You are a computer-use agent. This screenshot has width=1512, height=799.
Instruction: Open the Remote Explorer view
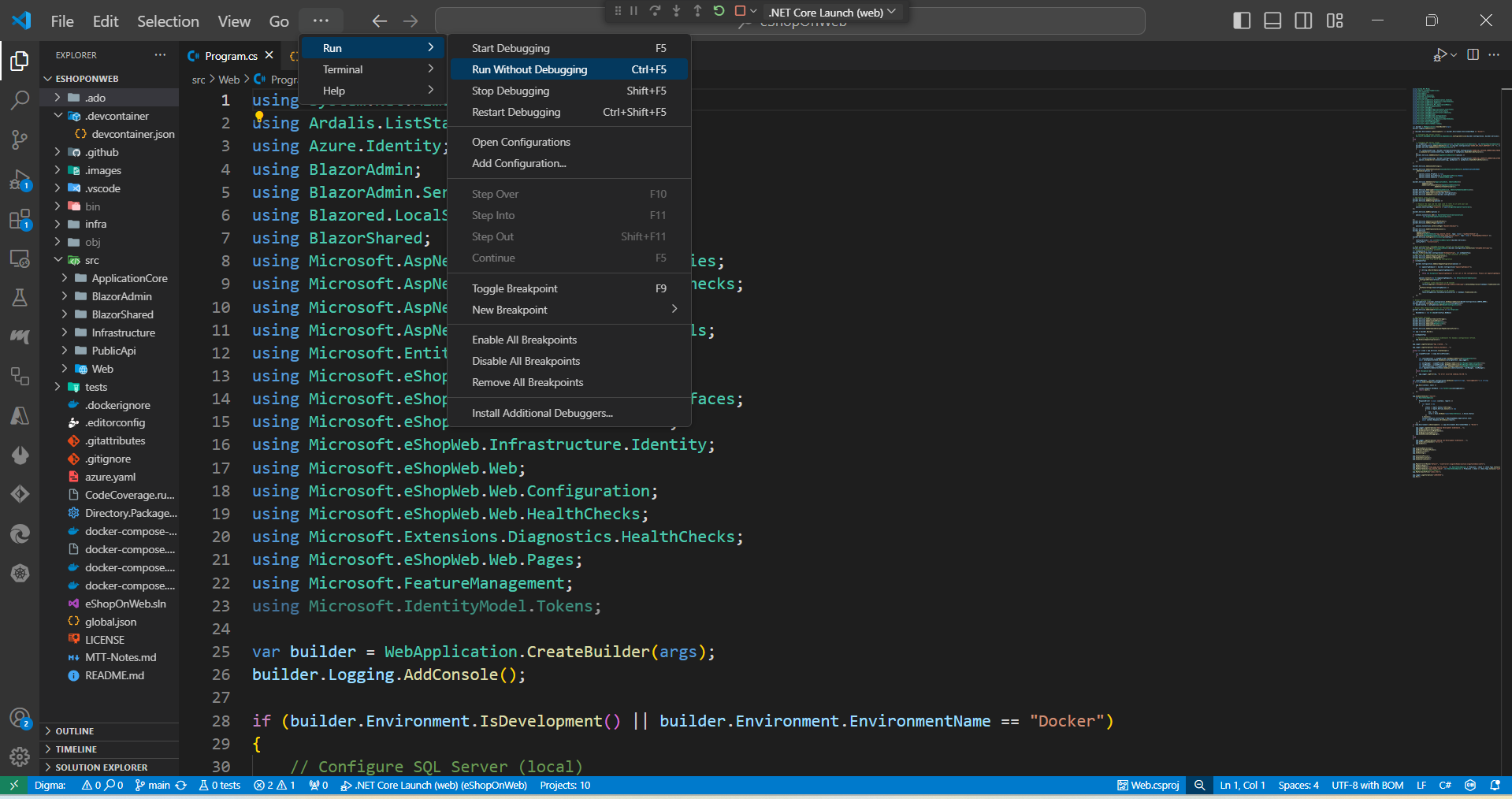coord(20,258)
